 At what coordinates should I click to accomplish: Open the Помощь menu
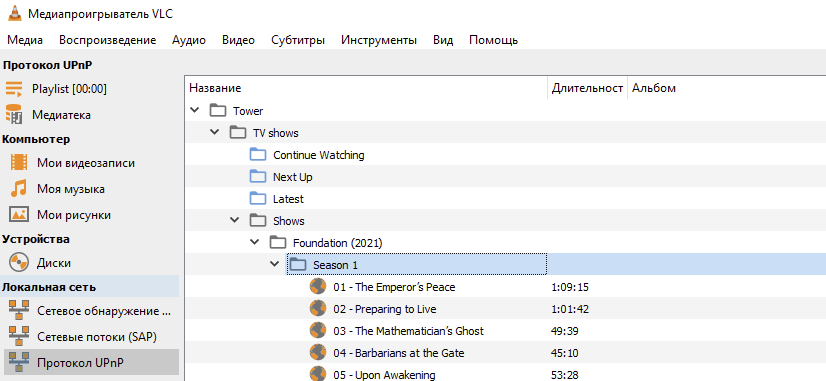[494, 40]
